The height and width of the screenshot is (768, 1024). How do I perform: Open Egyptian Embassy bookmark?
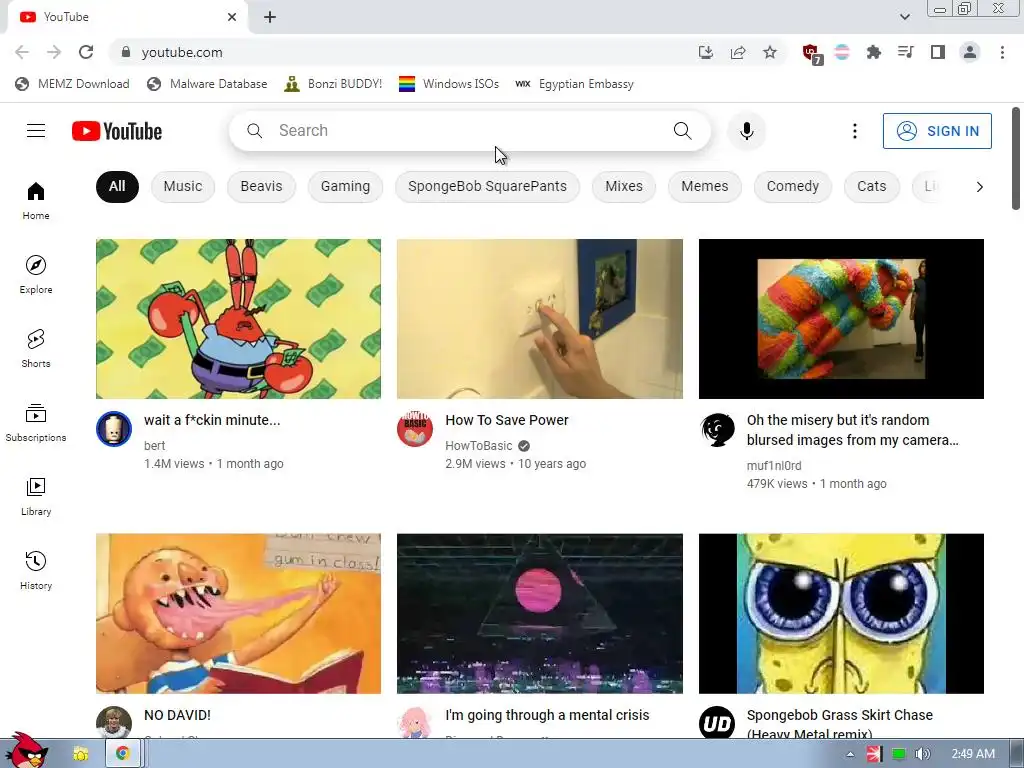point(574,84)
